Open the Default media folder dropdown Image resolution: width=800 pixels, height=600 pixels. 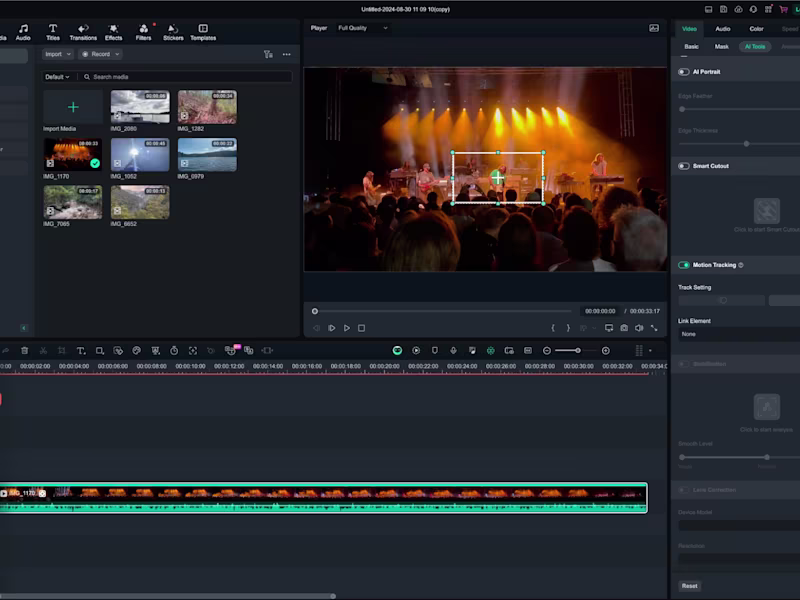(x=58, y=77)
